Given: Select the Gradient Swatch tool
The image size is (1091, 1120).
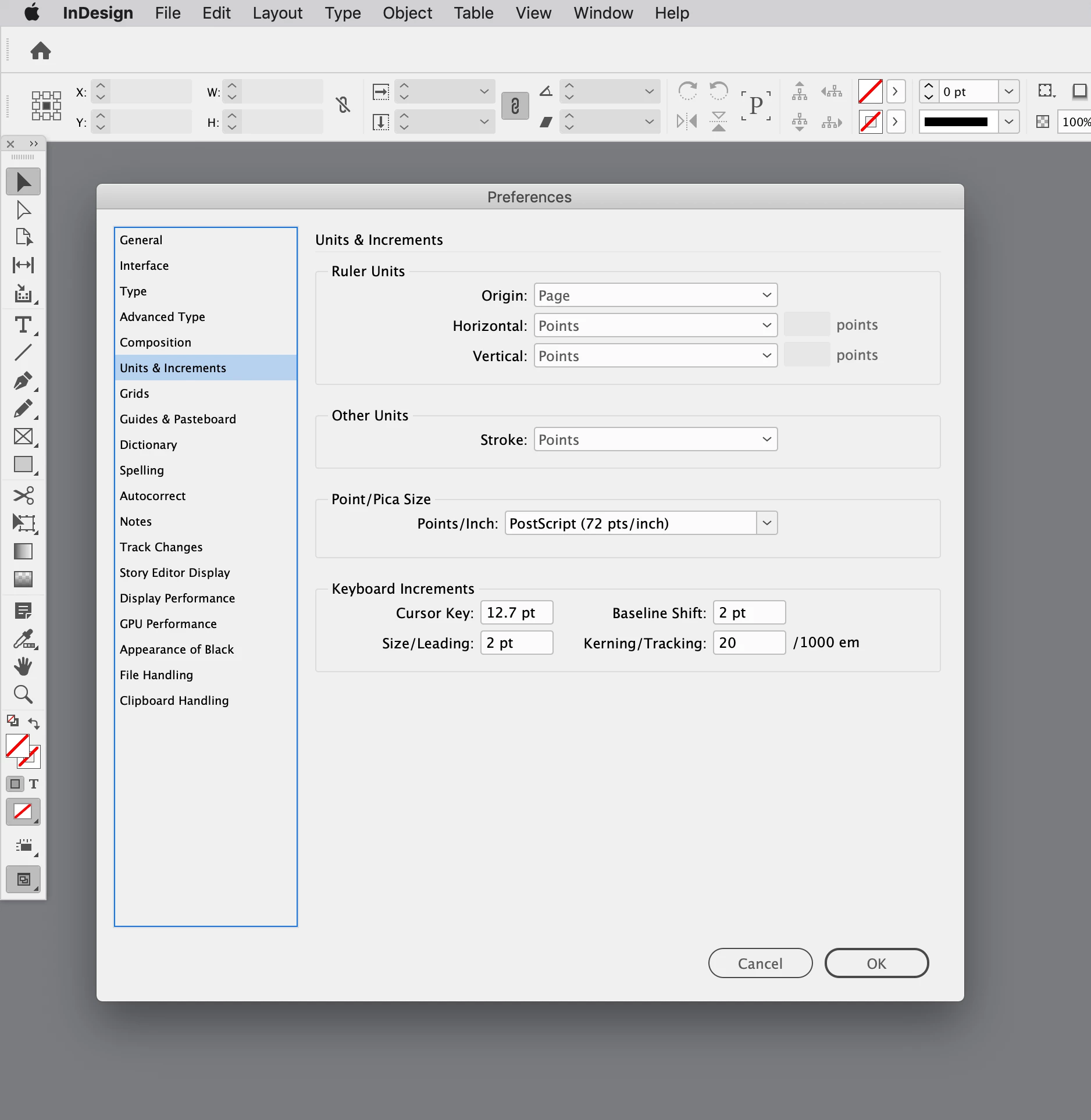Looking at the screenshot, I should (23, 551).
